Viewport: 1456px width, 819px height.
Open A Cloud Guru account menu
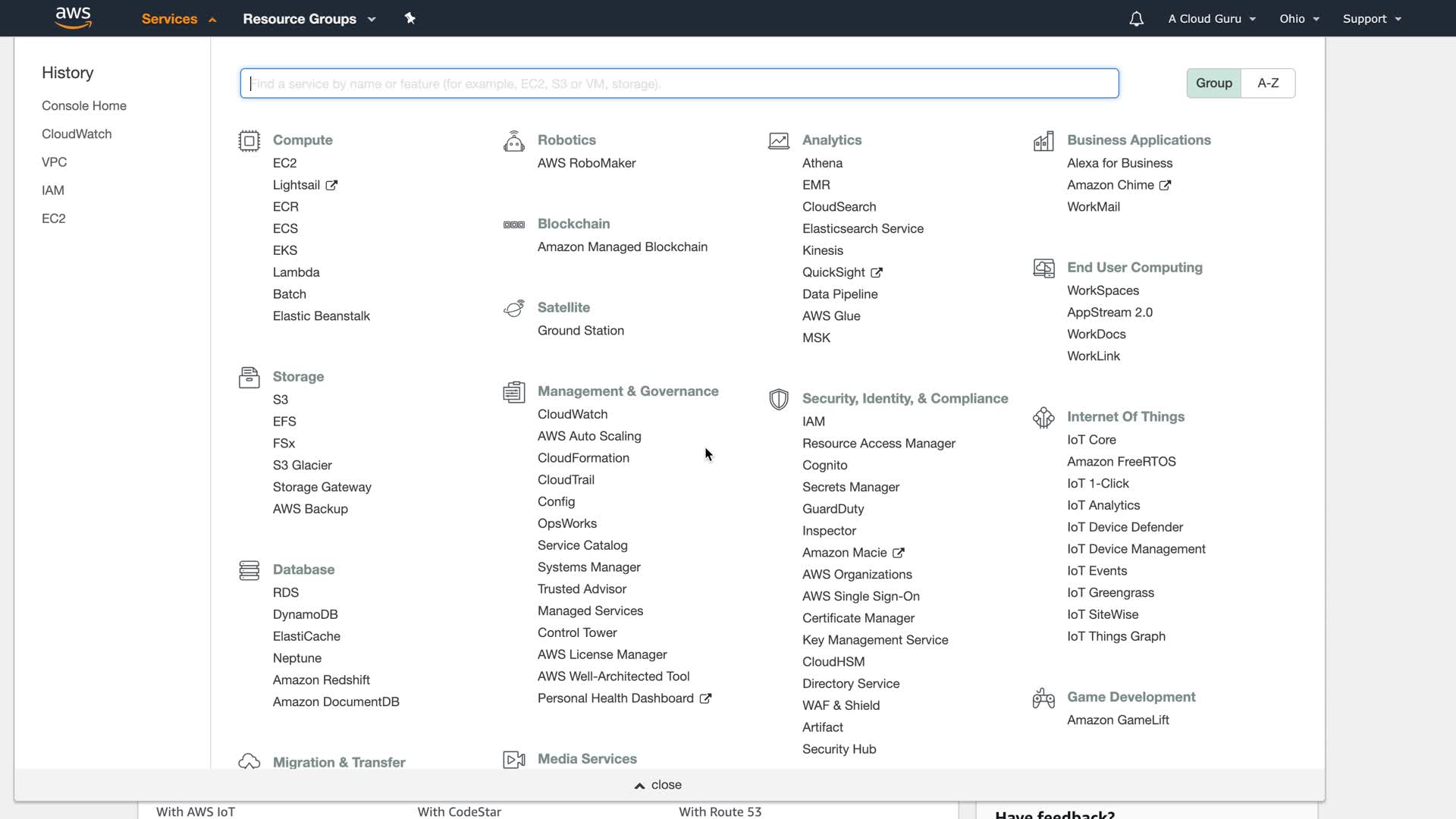[1211, 19]
